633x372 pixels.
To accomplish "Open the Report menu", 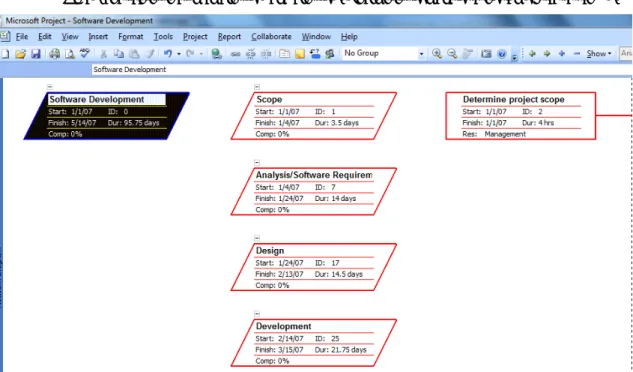I will pos(229,37).
